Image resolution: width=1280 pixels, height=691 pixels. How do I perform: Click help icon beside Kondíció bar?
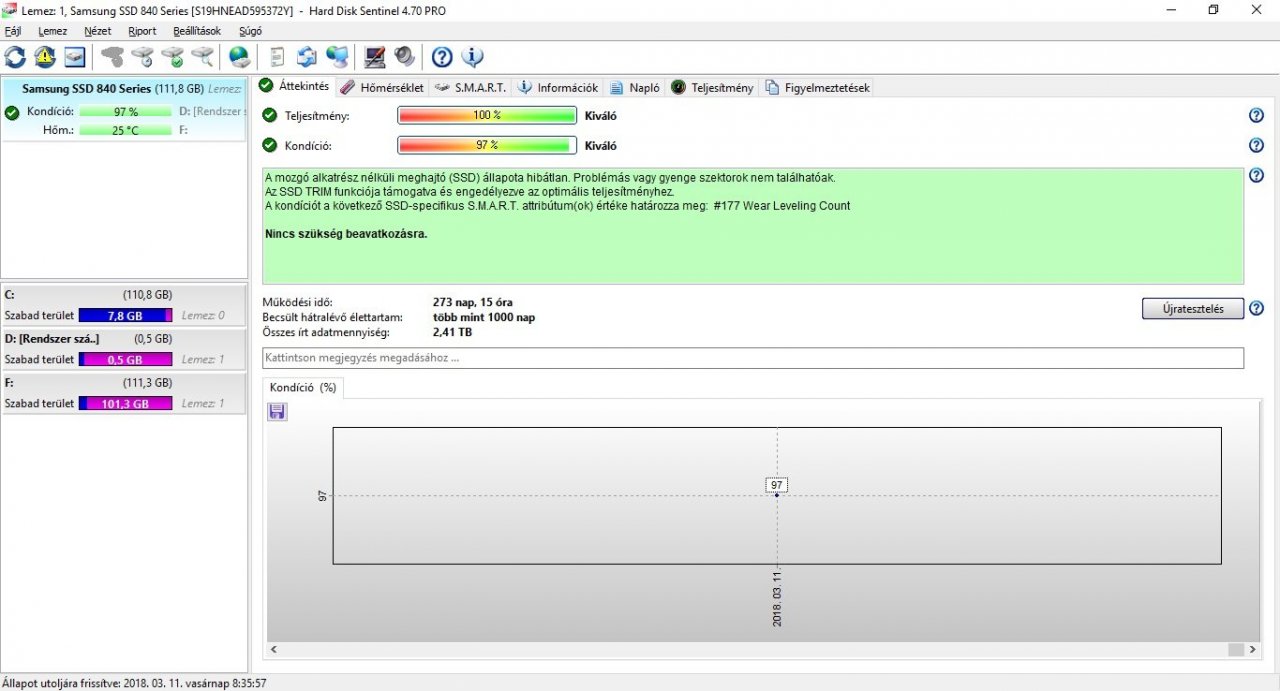(x=1257, y=145)
